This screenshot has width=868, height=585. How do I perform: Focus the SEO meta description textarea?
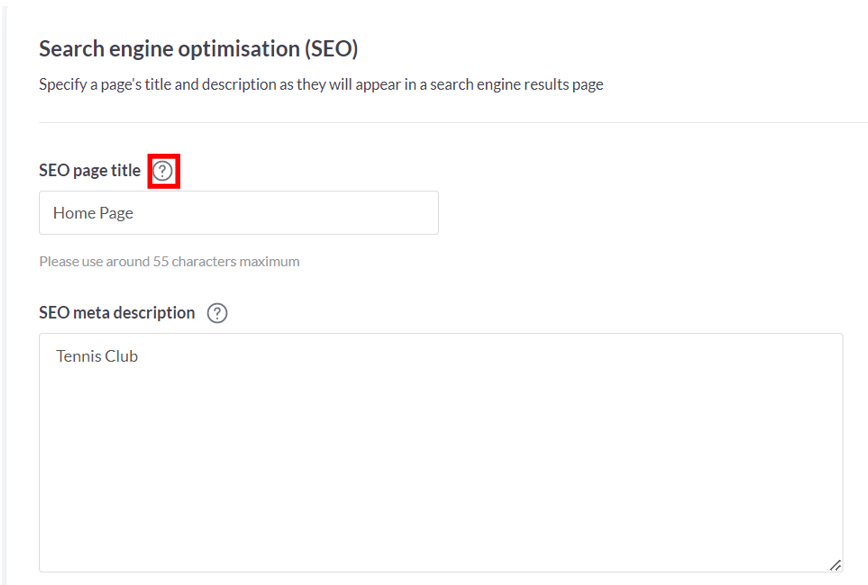coord(441,453)
